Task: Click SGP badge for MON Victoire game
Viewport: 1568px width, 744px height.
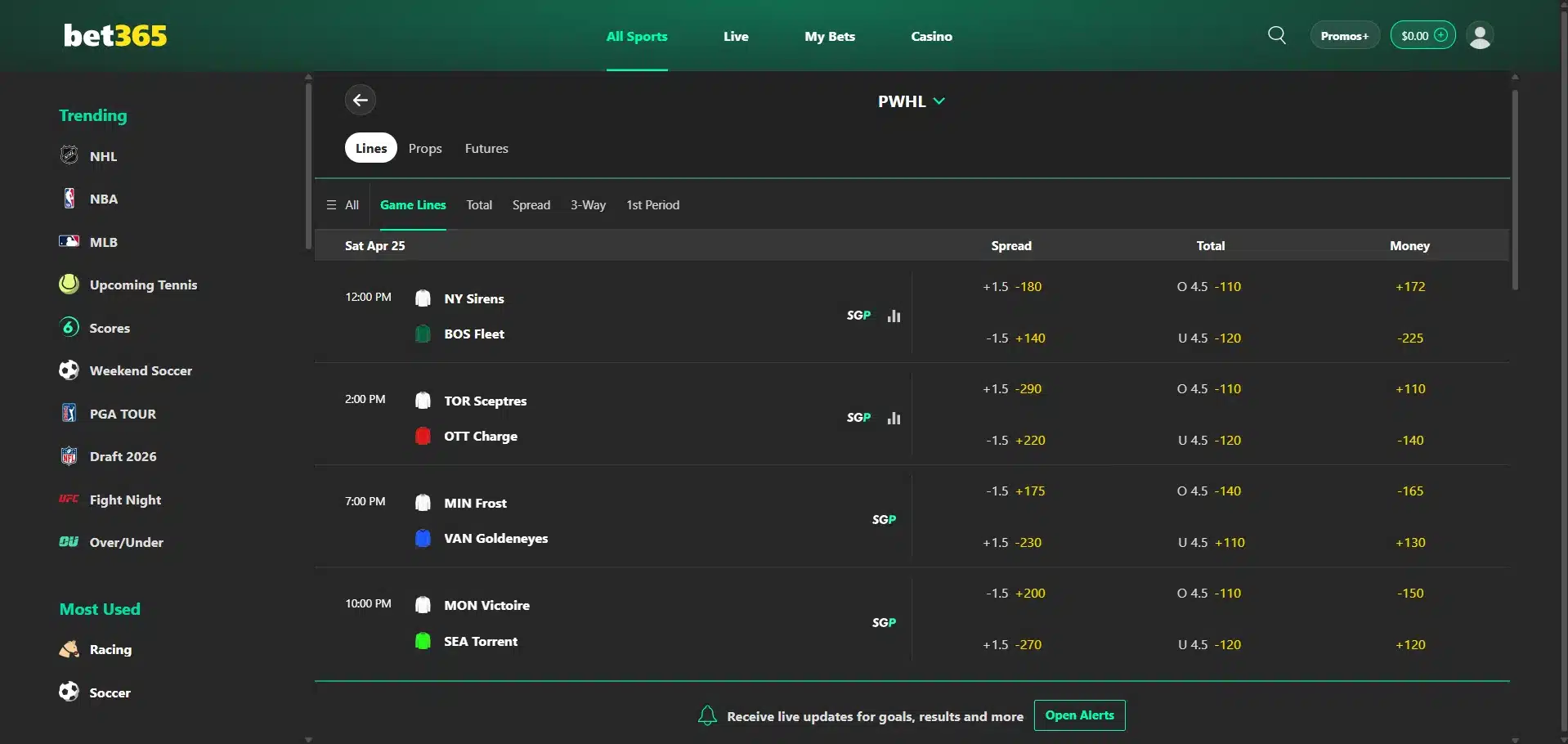Action: pyautogui.click(x=885, y=622)
